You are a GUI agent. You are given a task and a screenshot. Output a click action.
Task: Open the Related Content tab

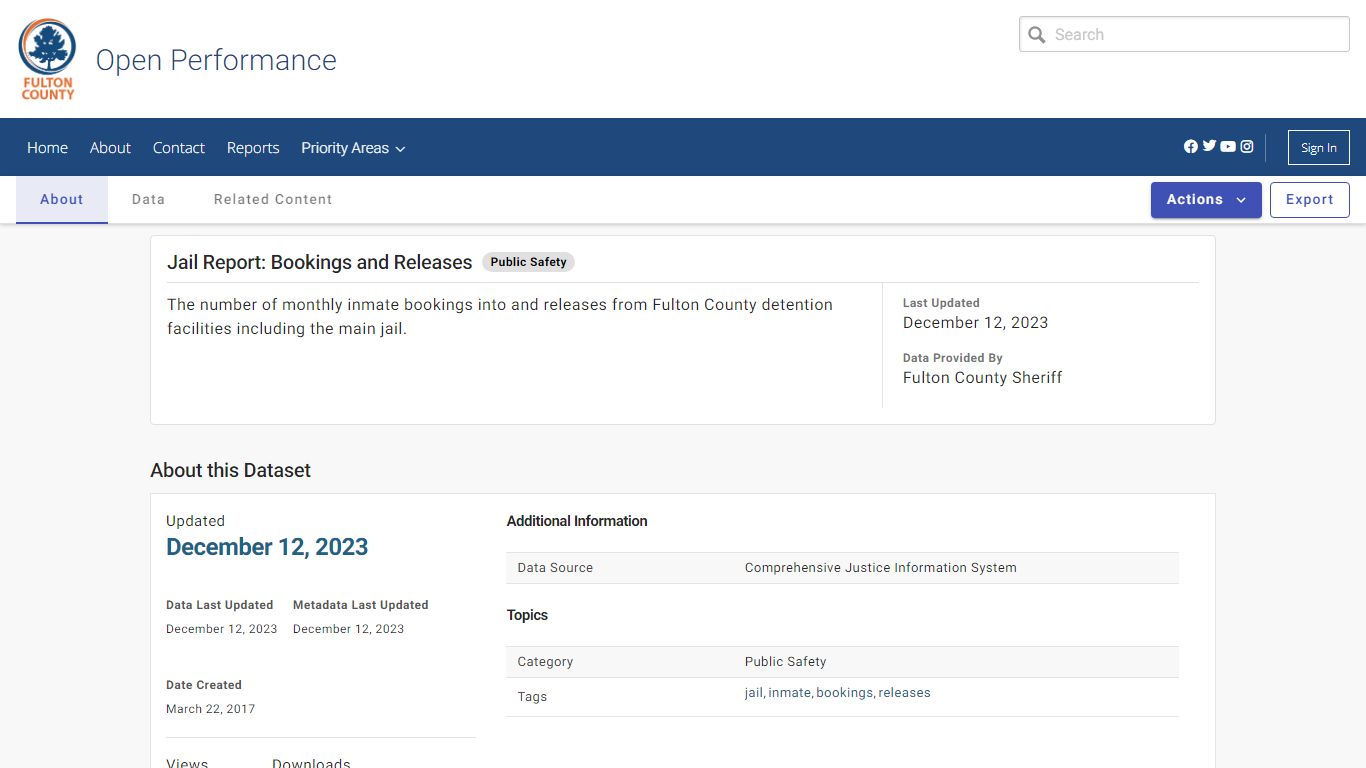coord(272,199)
